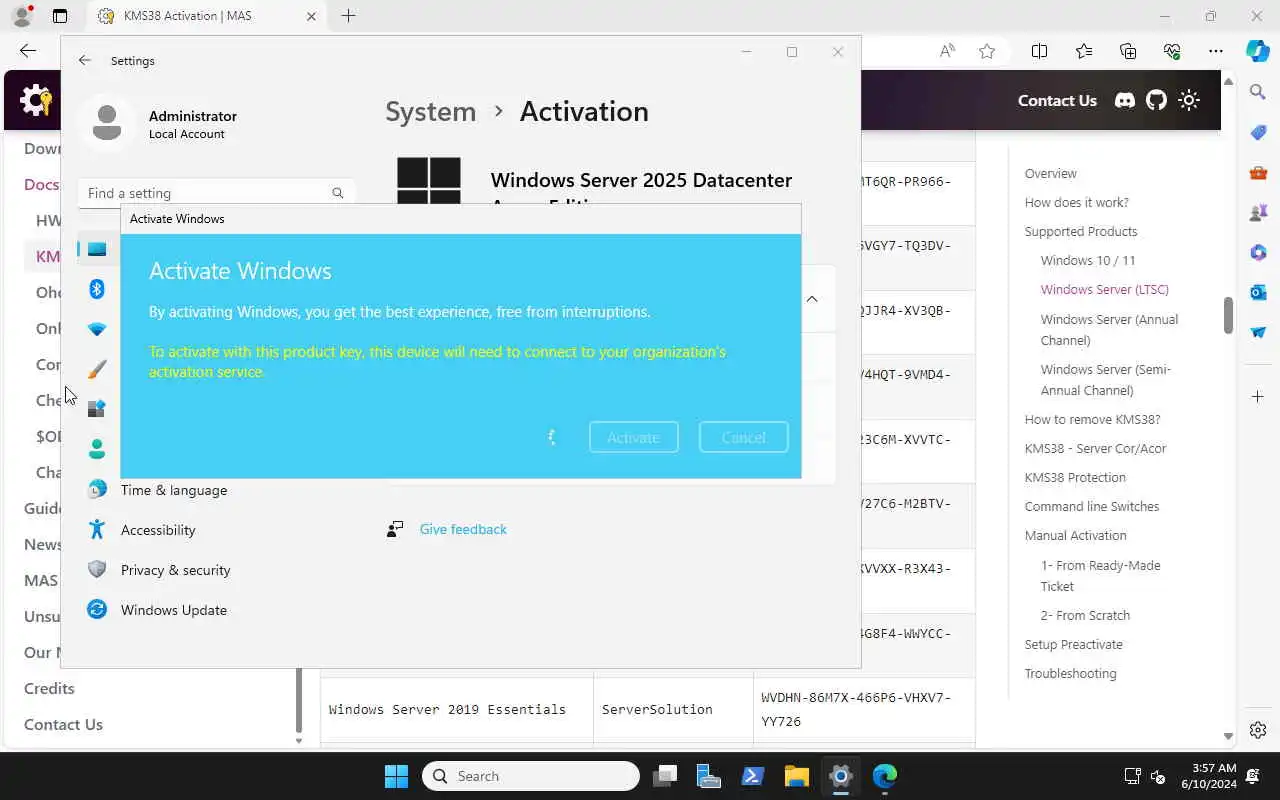Screen dimensions: 1280x800
Task: Click the Edge profile avatar icon
Action: point(21,16)
